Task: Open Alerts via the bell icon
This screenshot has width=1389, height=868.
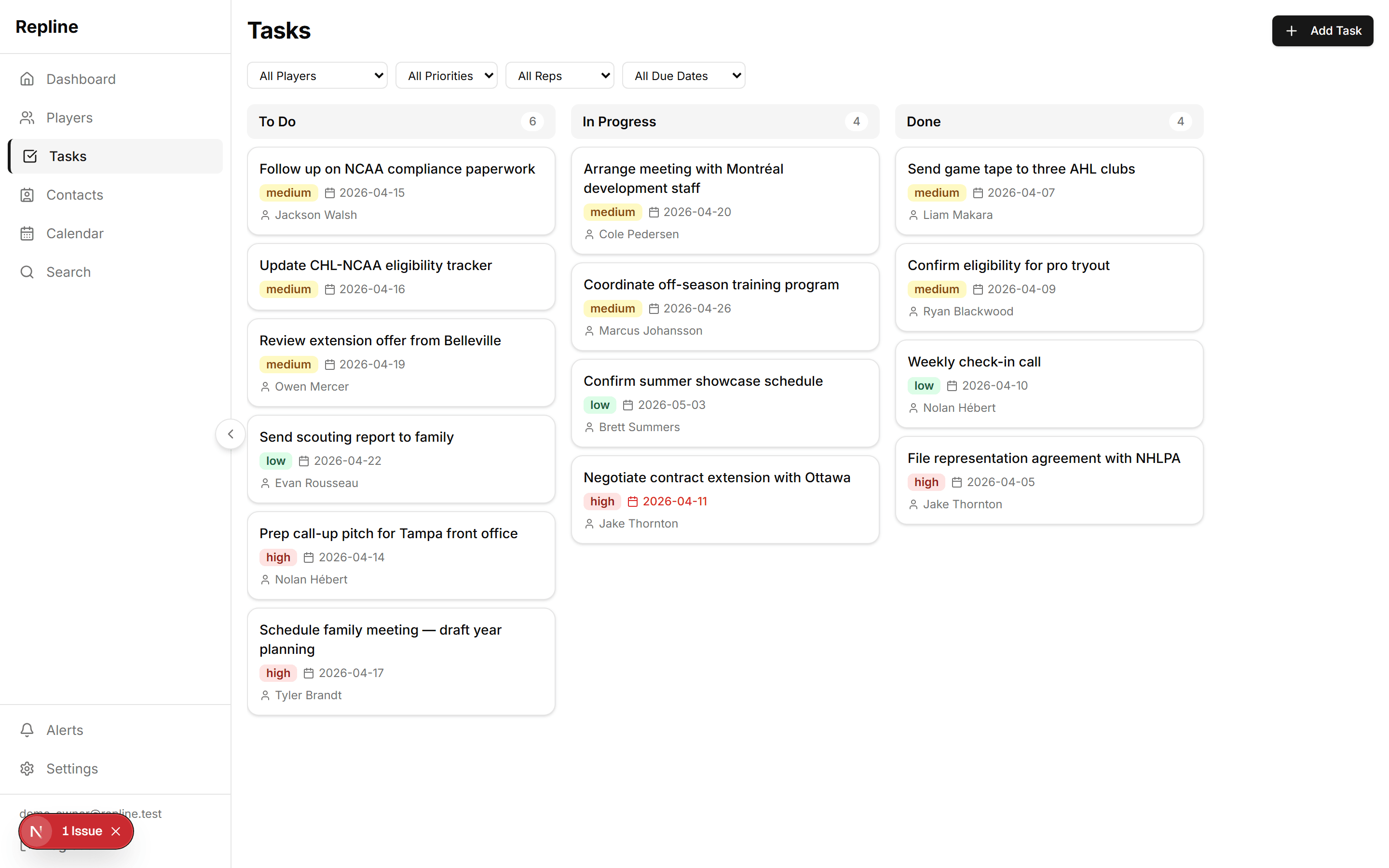Action: (x=27, y=730)
